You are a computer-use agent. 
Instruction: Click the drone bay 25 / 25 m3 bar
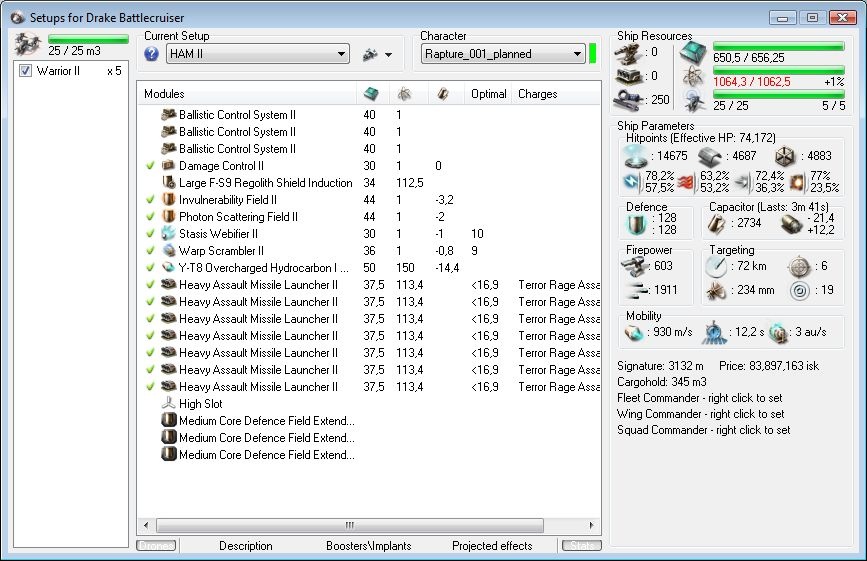[88, 39]
